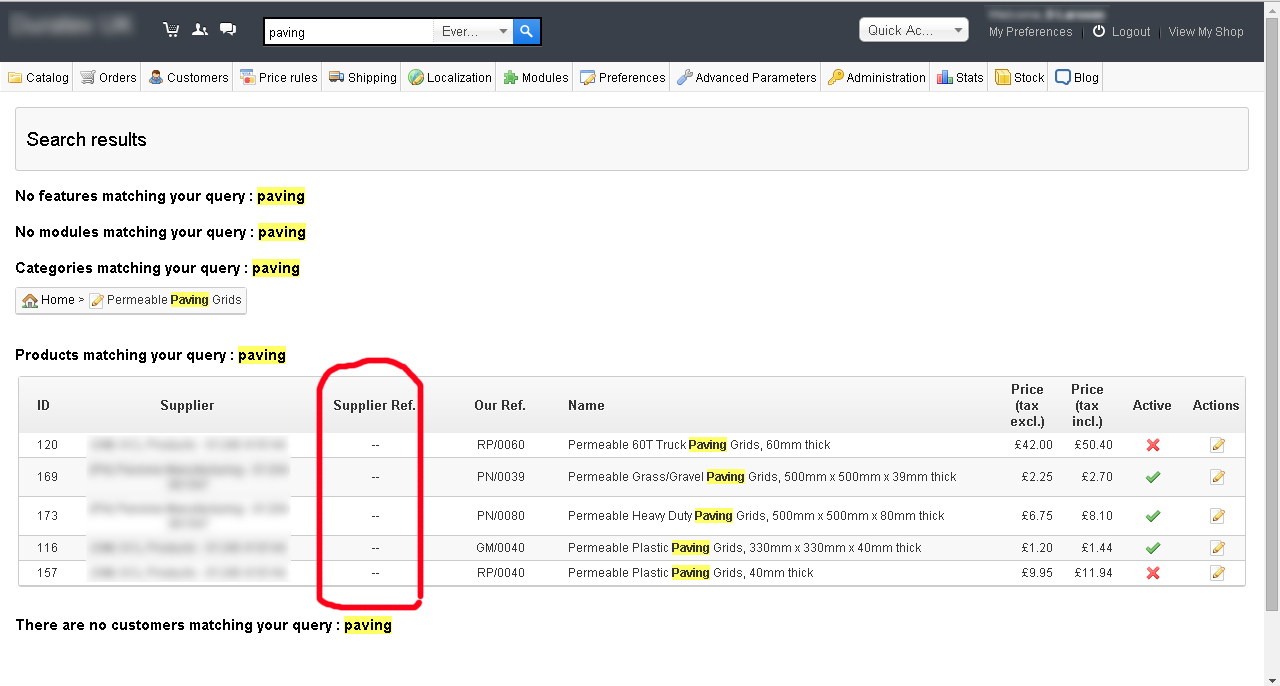
Task: Click the blue search magnifier button
Action: [527, 32]
